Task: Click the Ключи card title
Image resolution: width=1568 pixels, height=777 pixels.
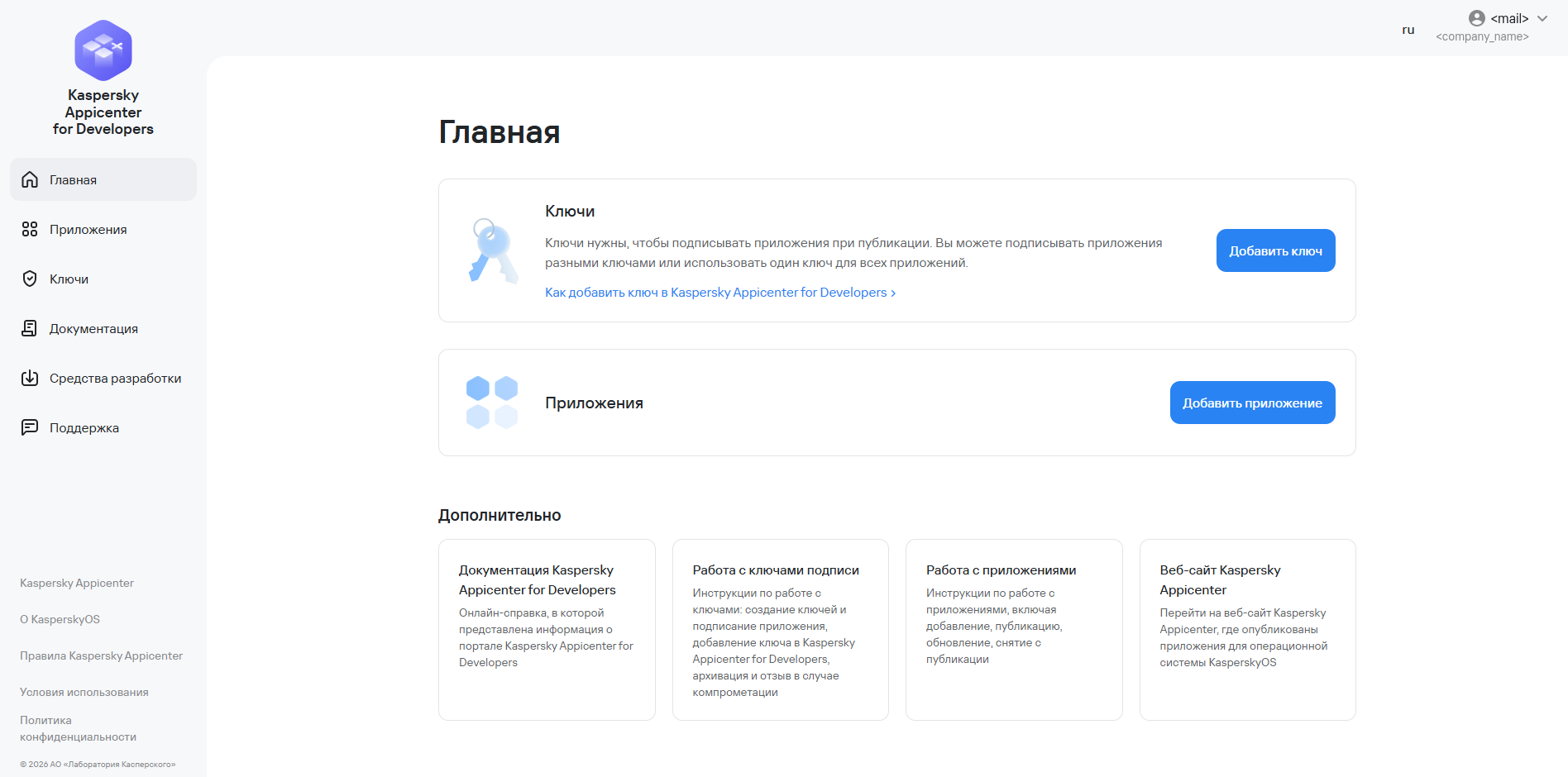Action: click(x=570, y=211)
